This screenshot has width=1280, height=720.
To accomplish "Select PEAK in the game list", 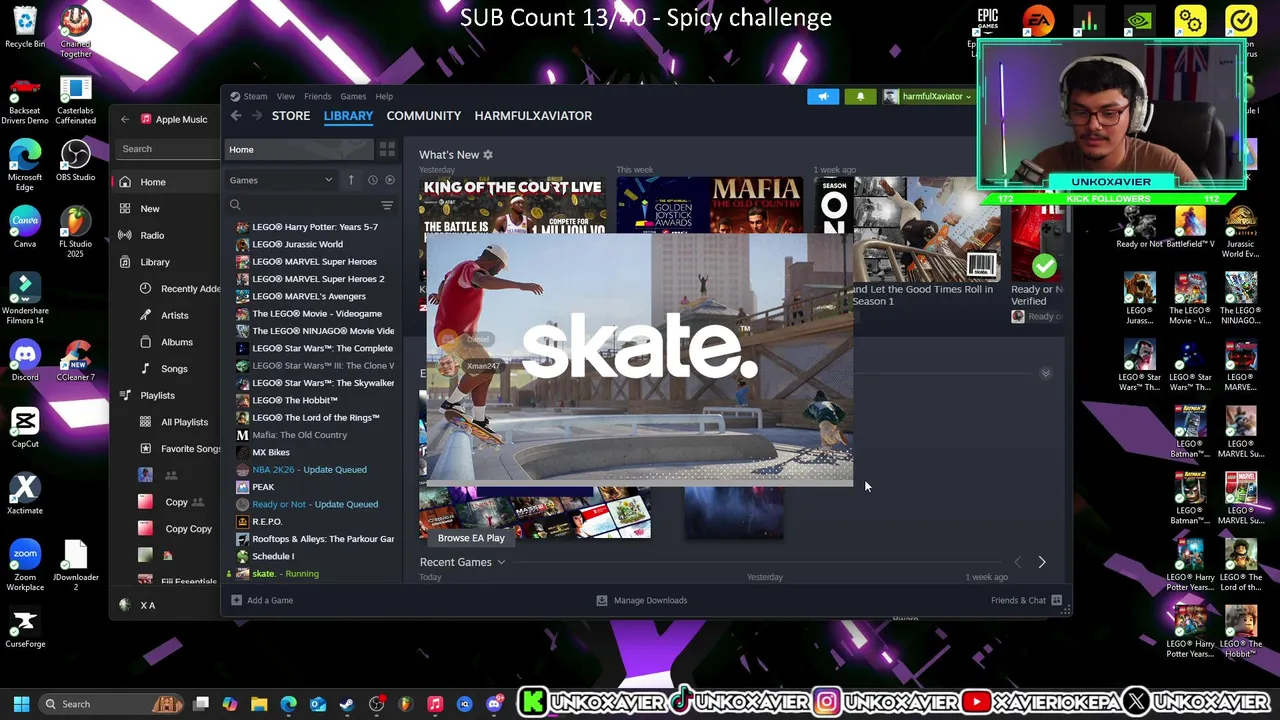I will pyautogui.click(x=263, y=487).
